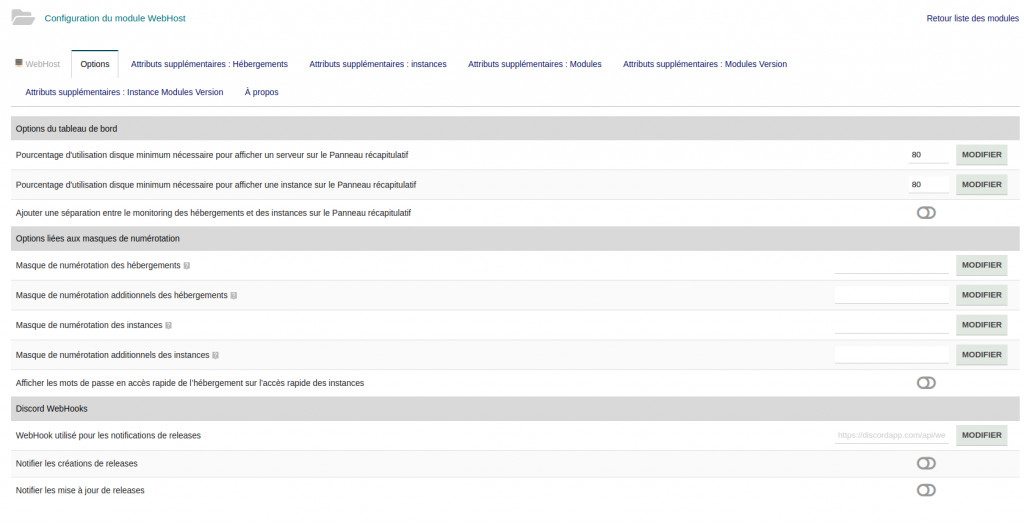1024x525 pixels.
Task: Open Attributs supplémentaires : Hébergements tab
Action: pos(209,64)
